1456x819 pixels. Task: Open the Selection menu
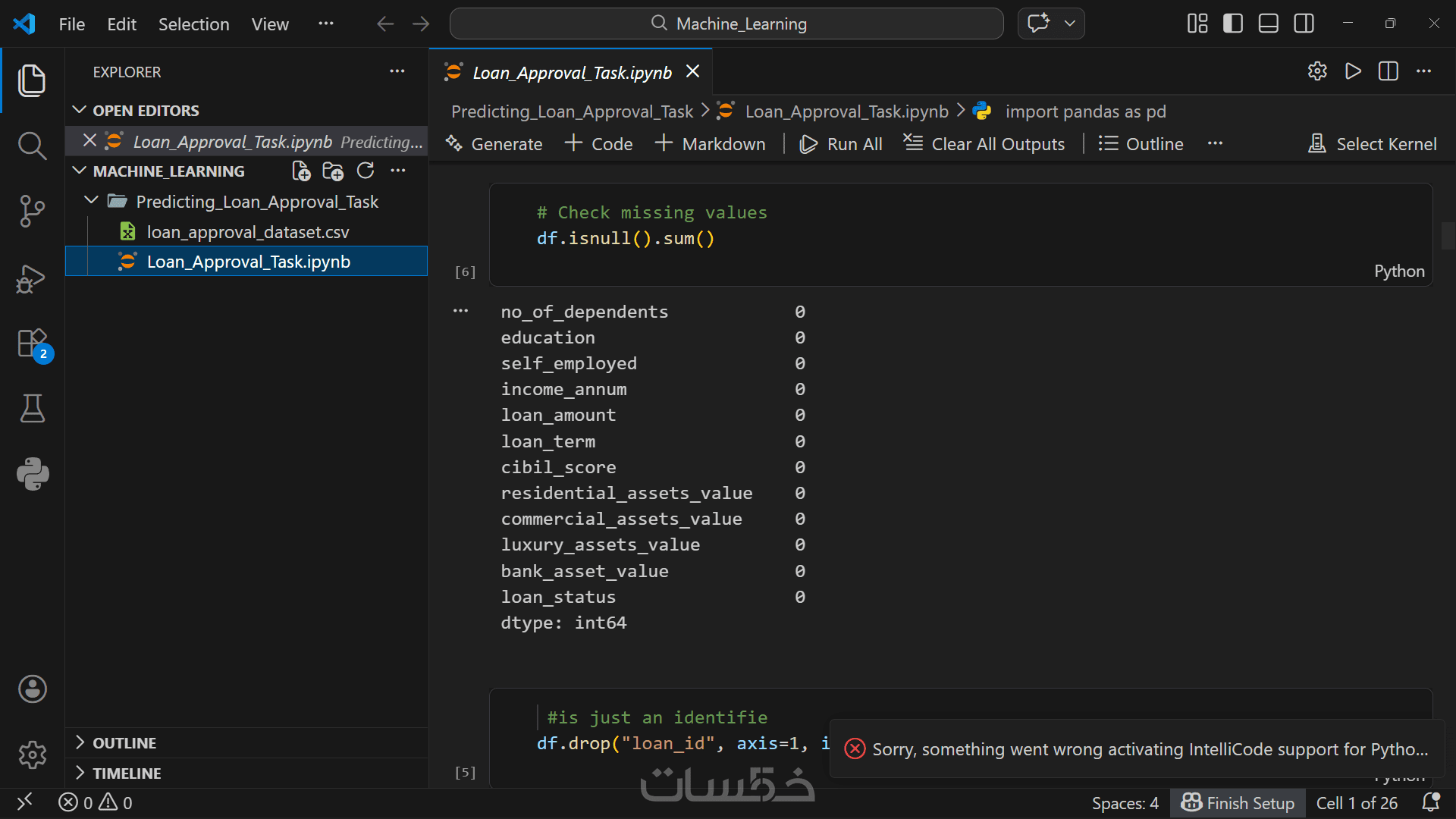[x=193, y=24]
